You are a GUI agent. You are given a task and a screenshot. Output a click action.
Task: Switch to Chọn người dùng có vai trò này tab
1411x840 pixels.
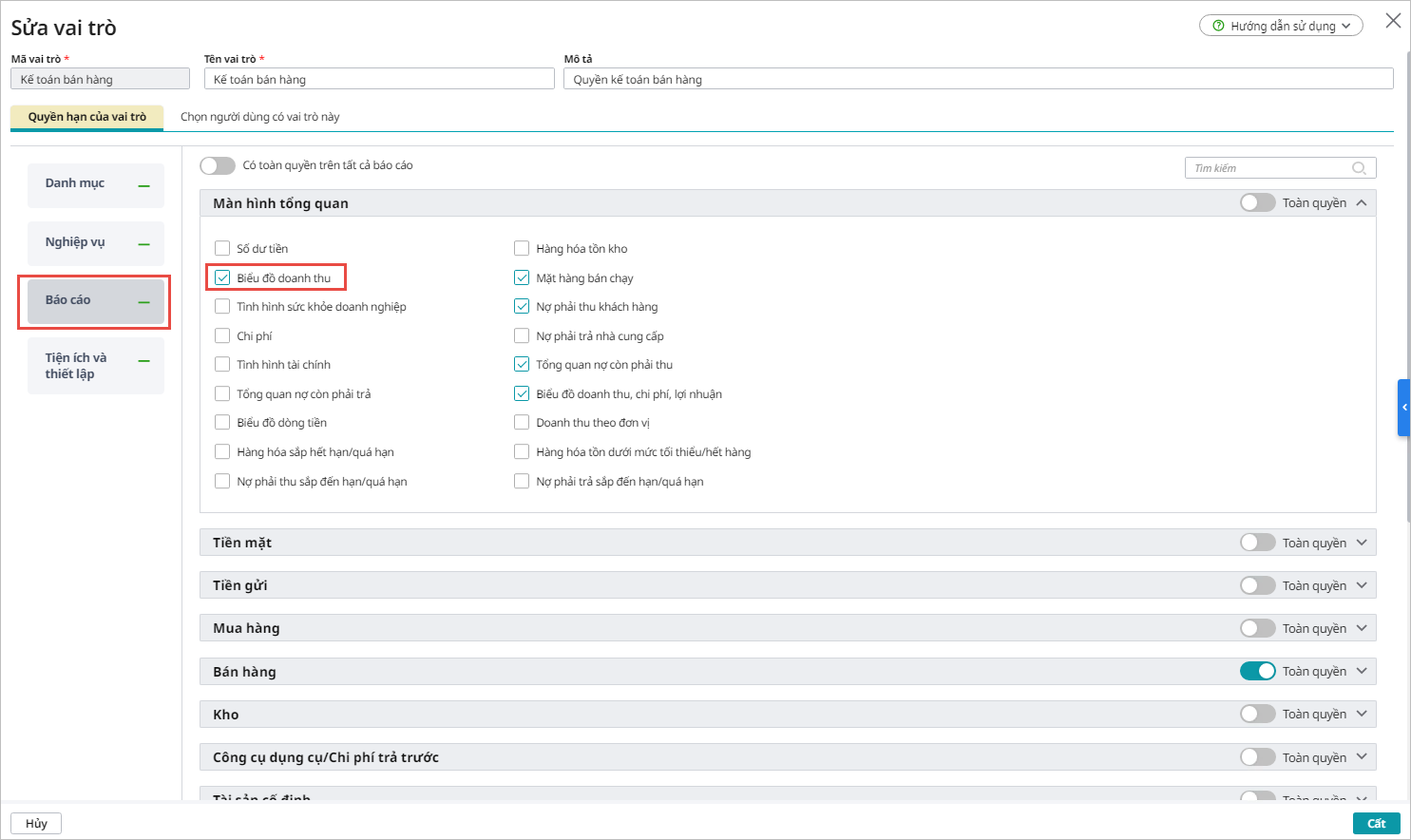pyautogui.click(x=259, y=117)
